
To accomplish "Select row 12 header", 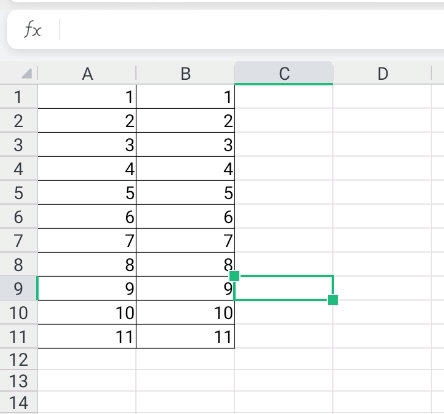I will coord(19,360).
